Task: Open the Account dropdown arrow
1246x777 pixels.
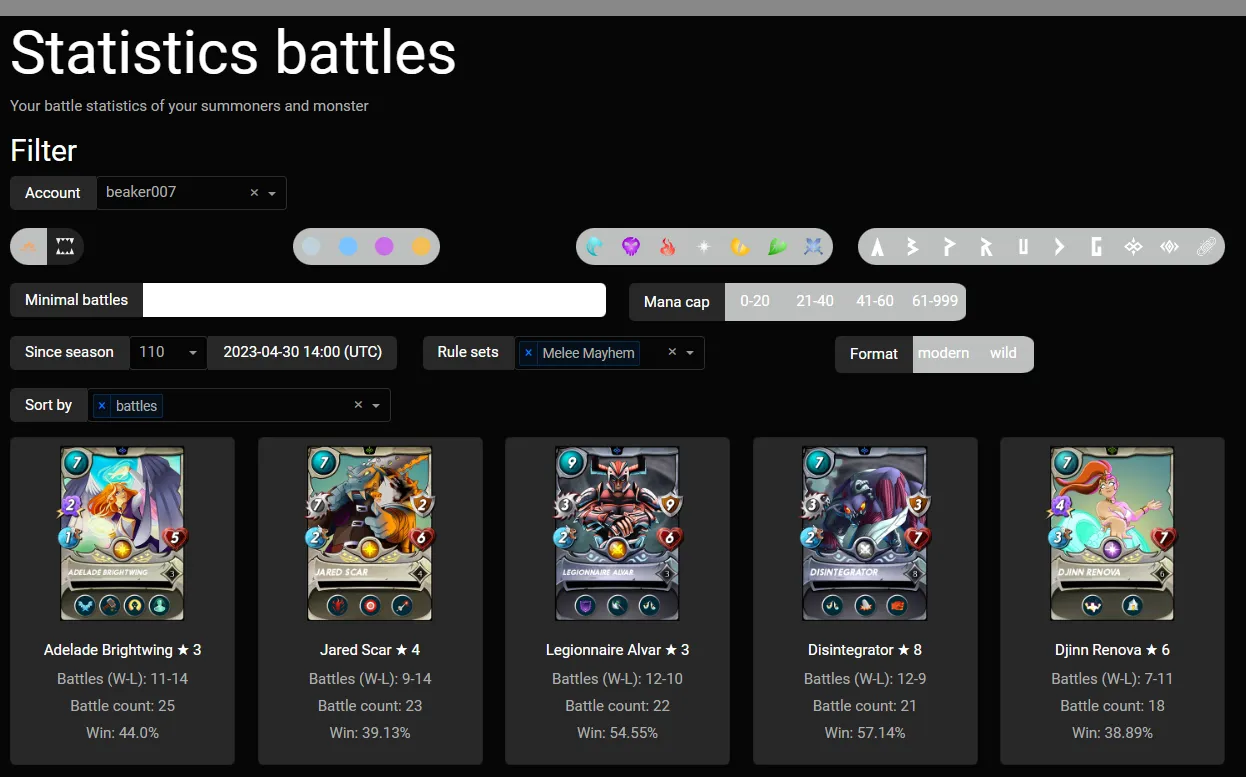Action: point(272,193)
